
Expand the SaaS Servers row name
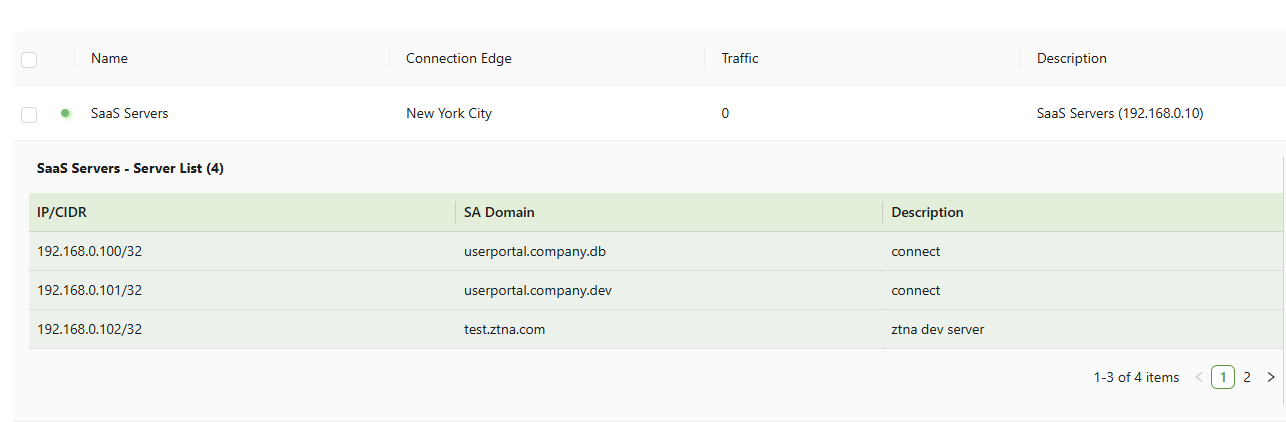coord(129,113)
